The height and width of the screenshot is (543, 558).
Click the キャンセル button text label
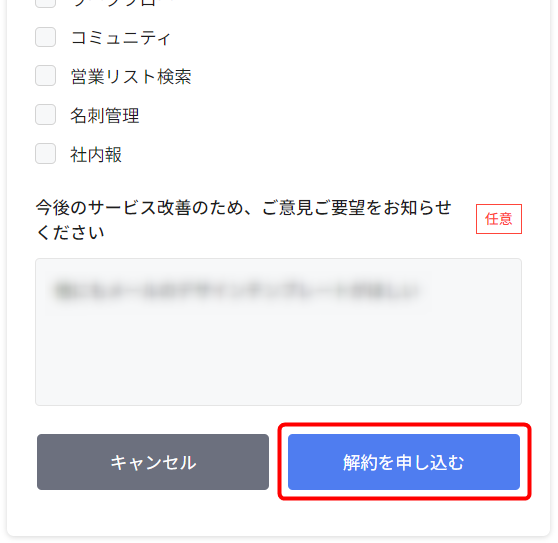153,463
